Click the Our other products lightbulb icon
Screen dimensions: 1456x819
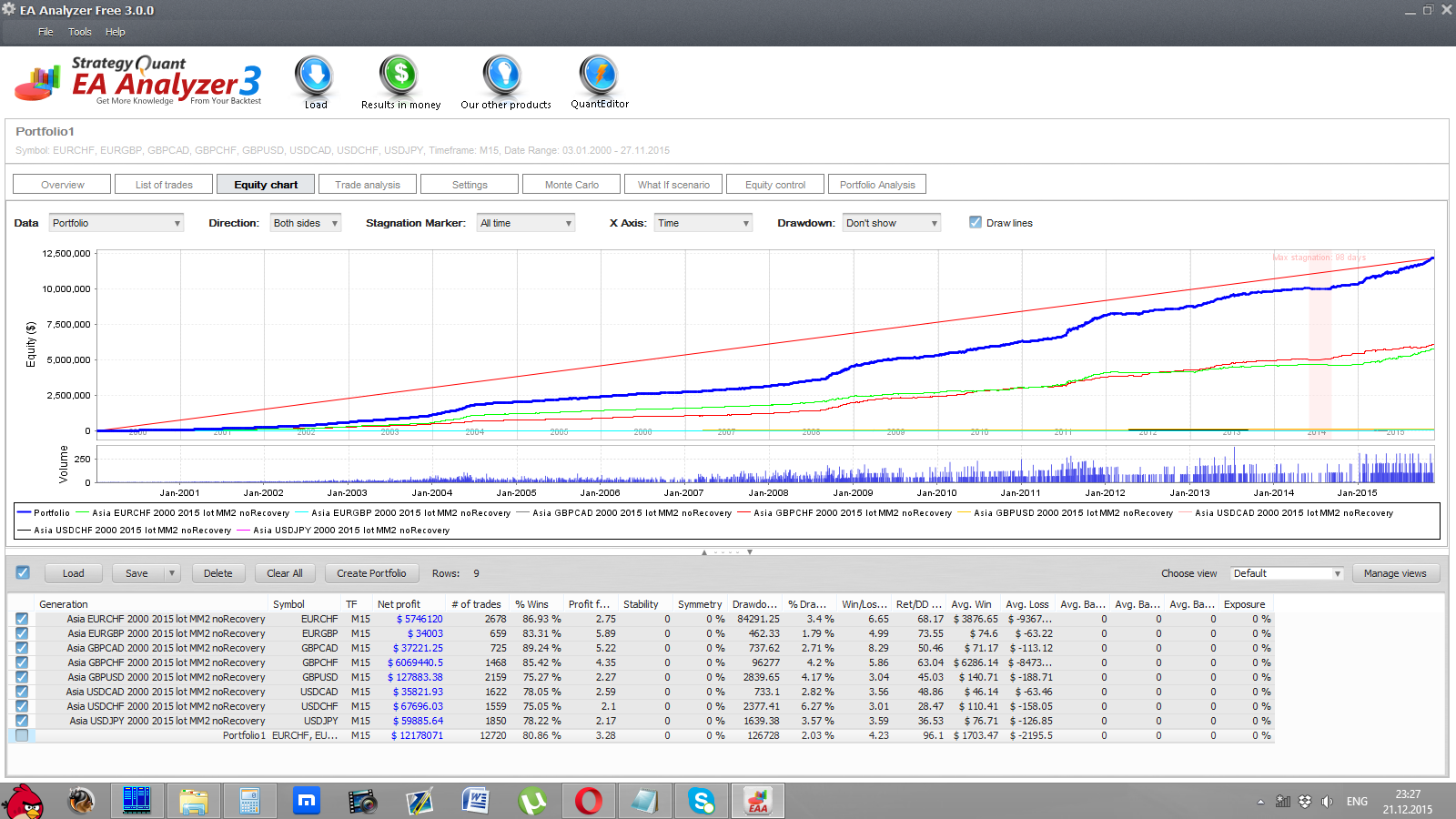502,76
